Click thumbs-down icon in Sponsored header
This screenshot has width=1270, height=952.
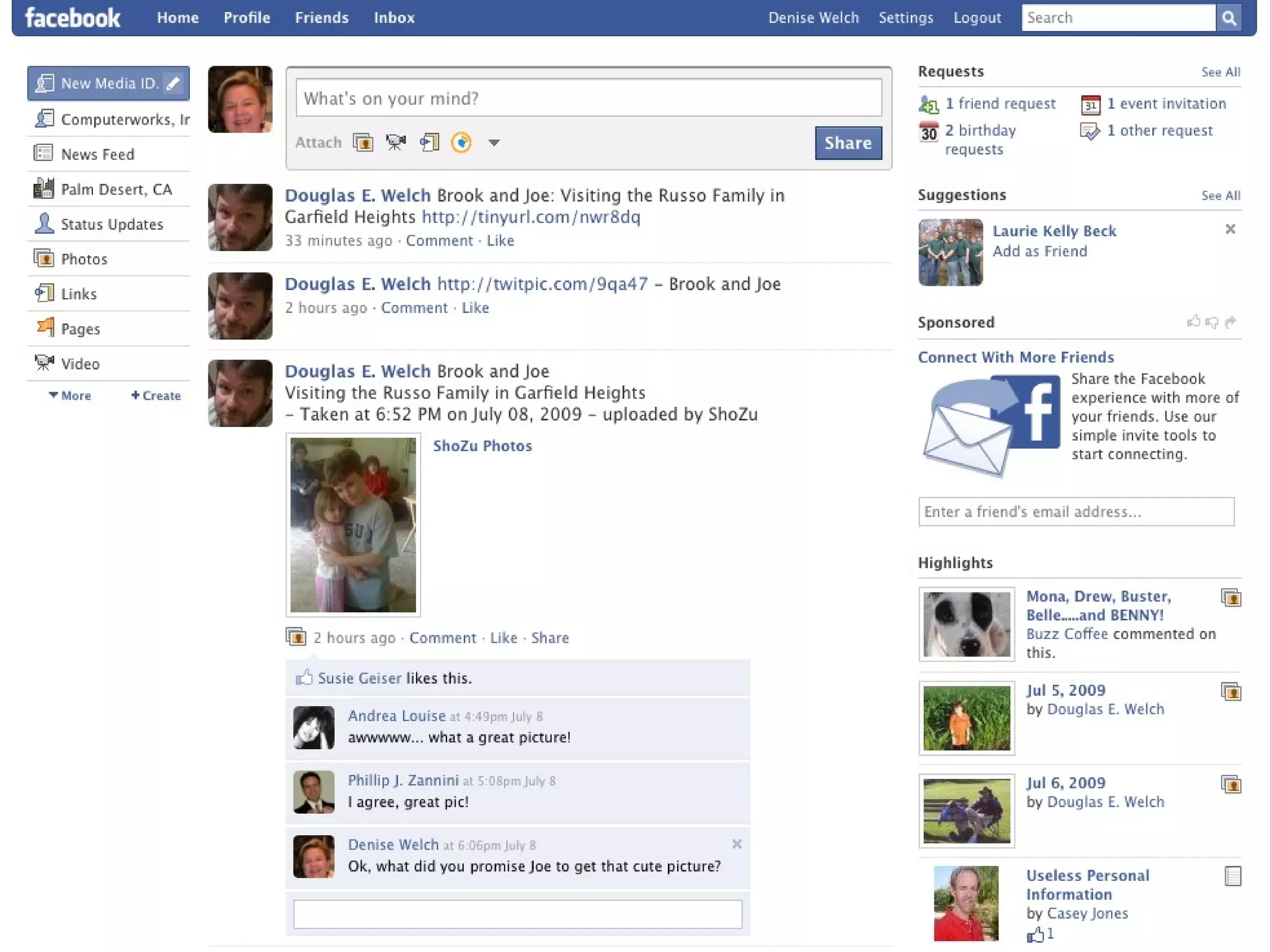tap(1212, 322)
